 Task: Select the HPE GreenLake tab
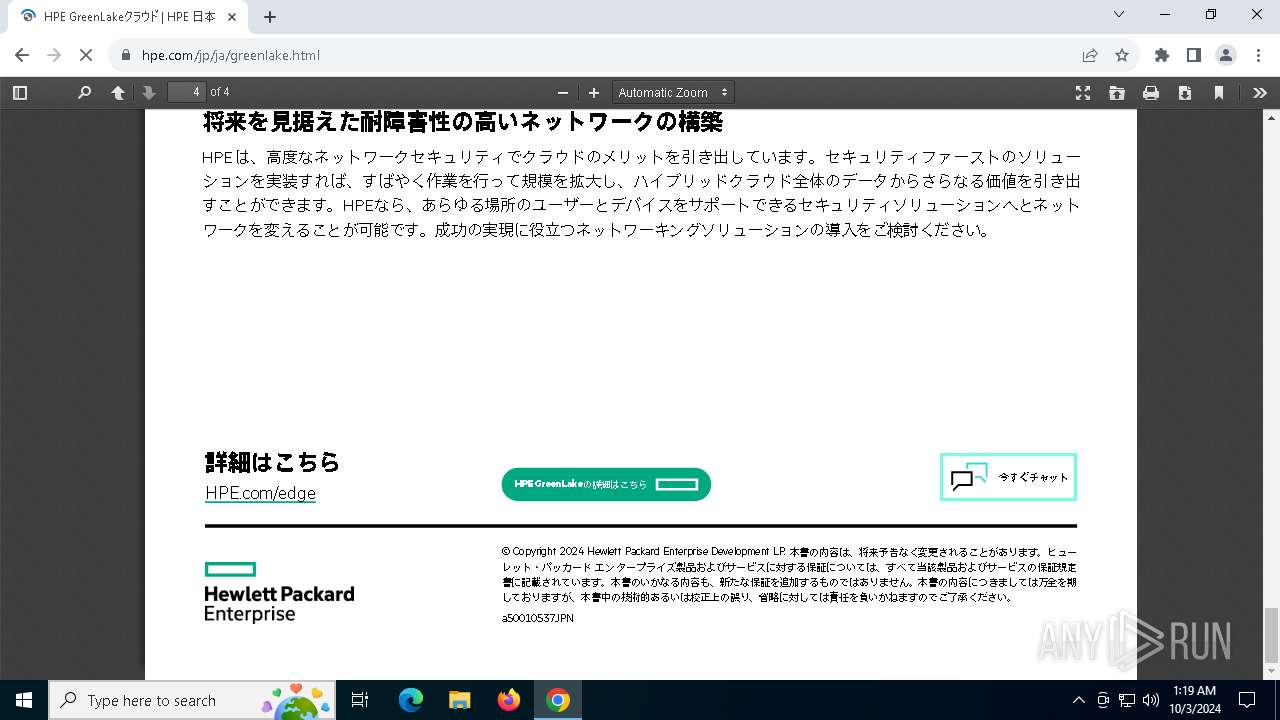[x=127, y=17]
